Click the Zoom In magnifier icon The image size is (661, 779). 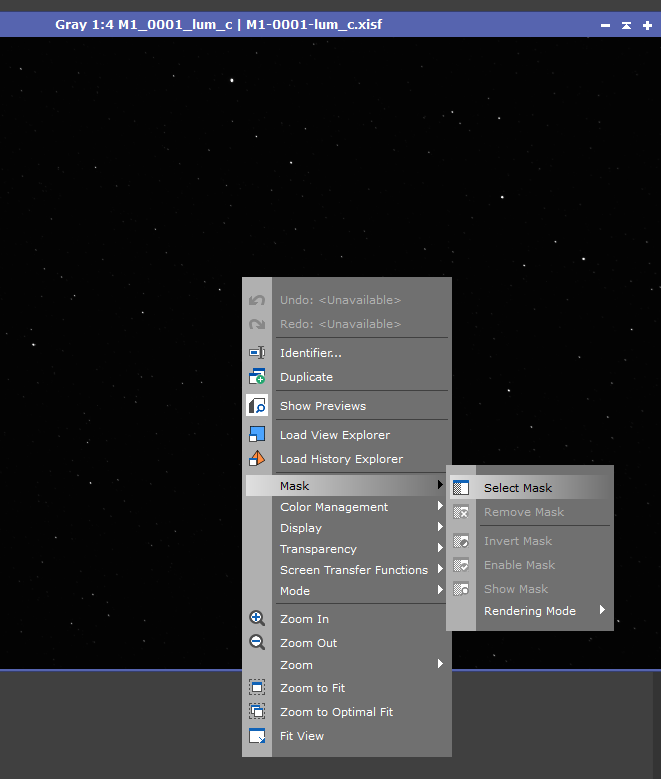(257, 619)
